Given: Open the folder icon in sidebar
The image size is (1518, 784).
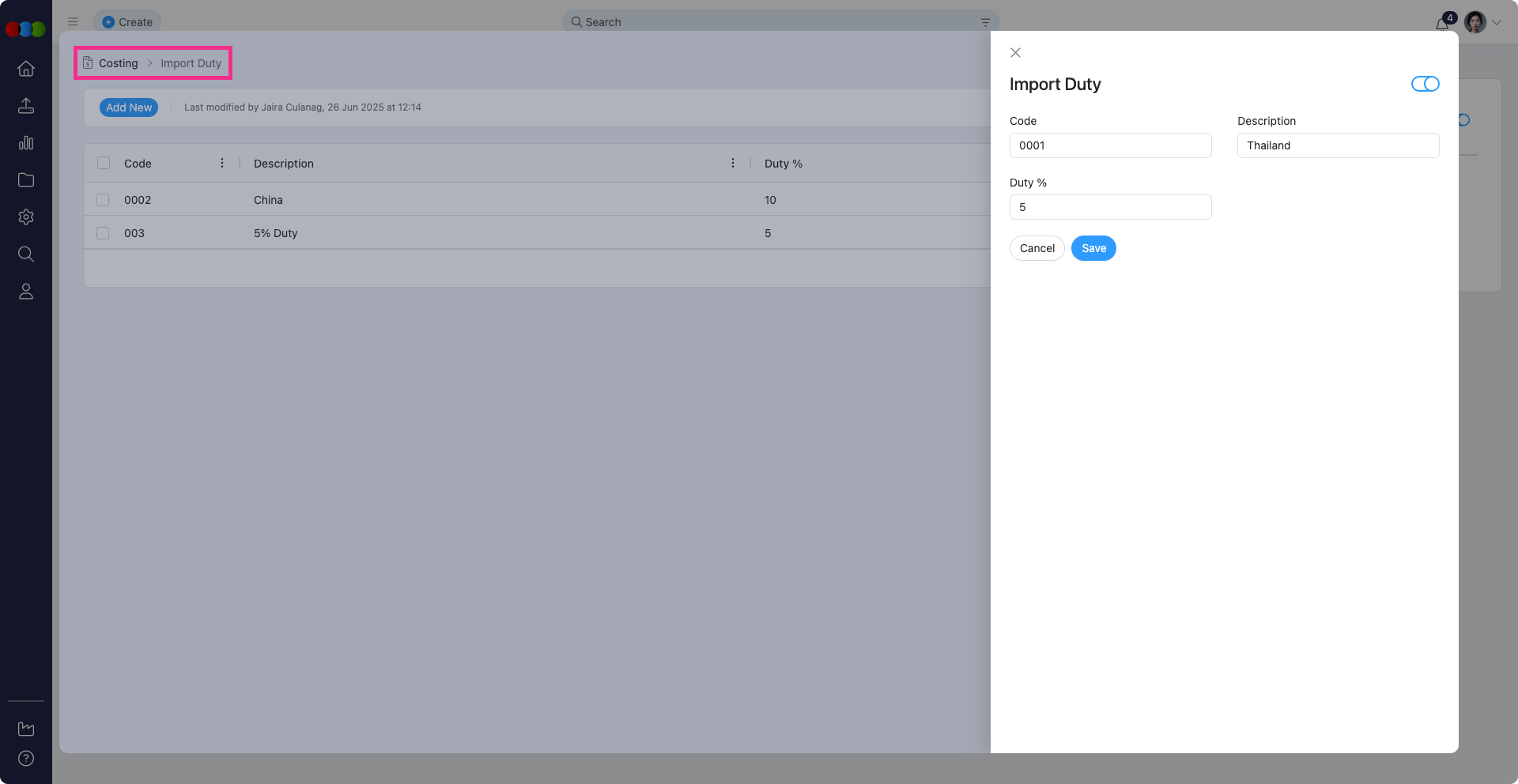Looking at the screenshot, I should [x=26, y=180].
